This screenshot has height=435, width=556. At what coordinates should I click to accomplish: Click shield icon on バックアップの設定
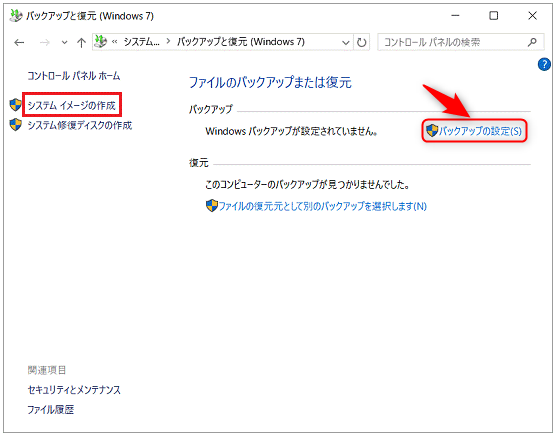tap(432, 131)
